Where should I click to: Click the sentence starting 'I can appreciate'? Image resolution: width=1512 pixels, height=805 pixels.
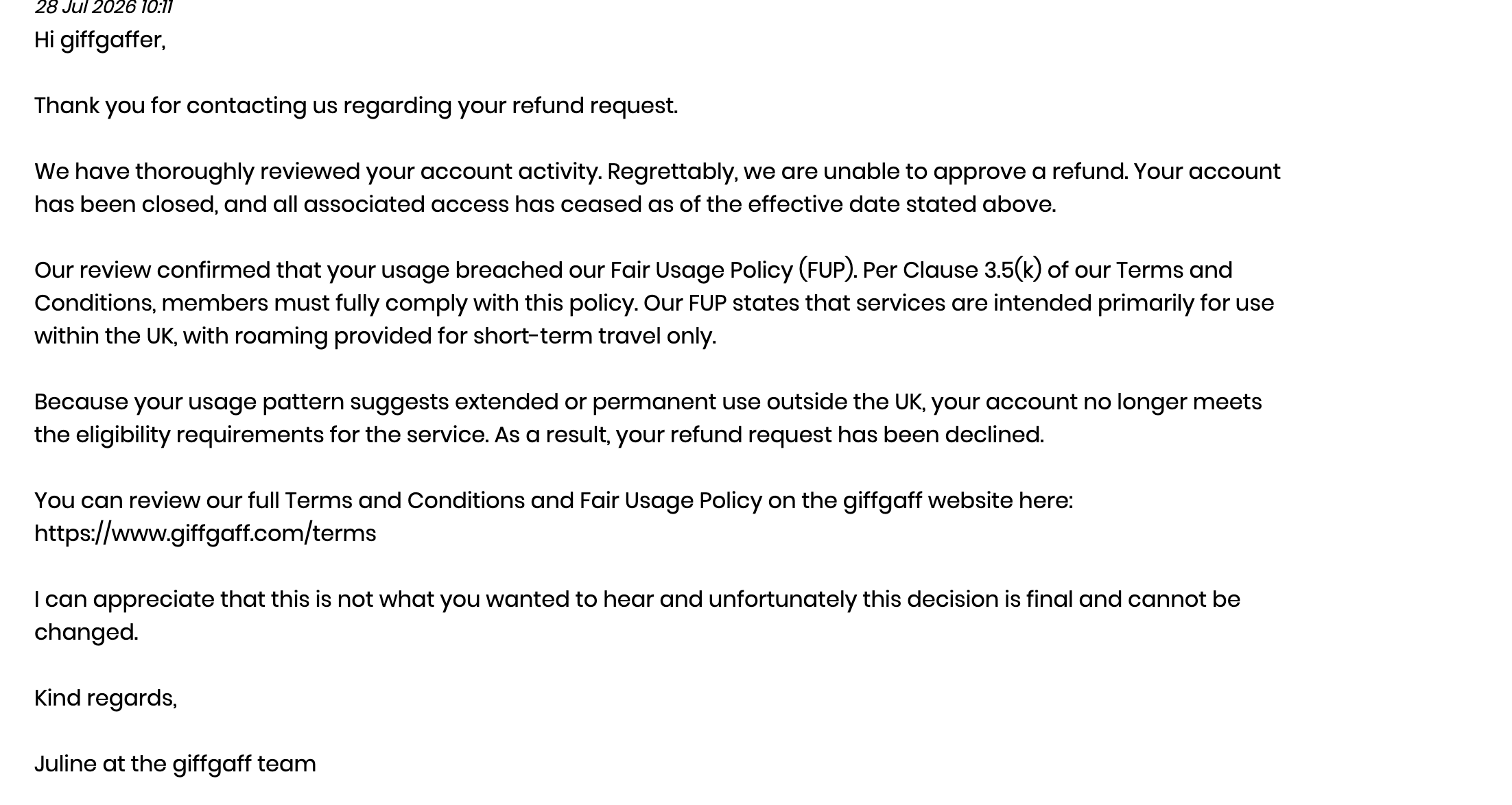(637, 599)
